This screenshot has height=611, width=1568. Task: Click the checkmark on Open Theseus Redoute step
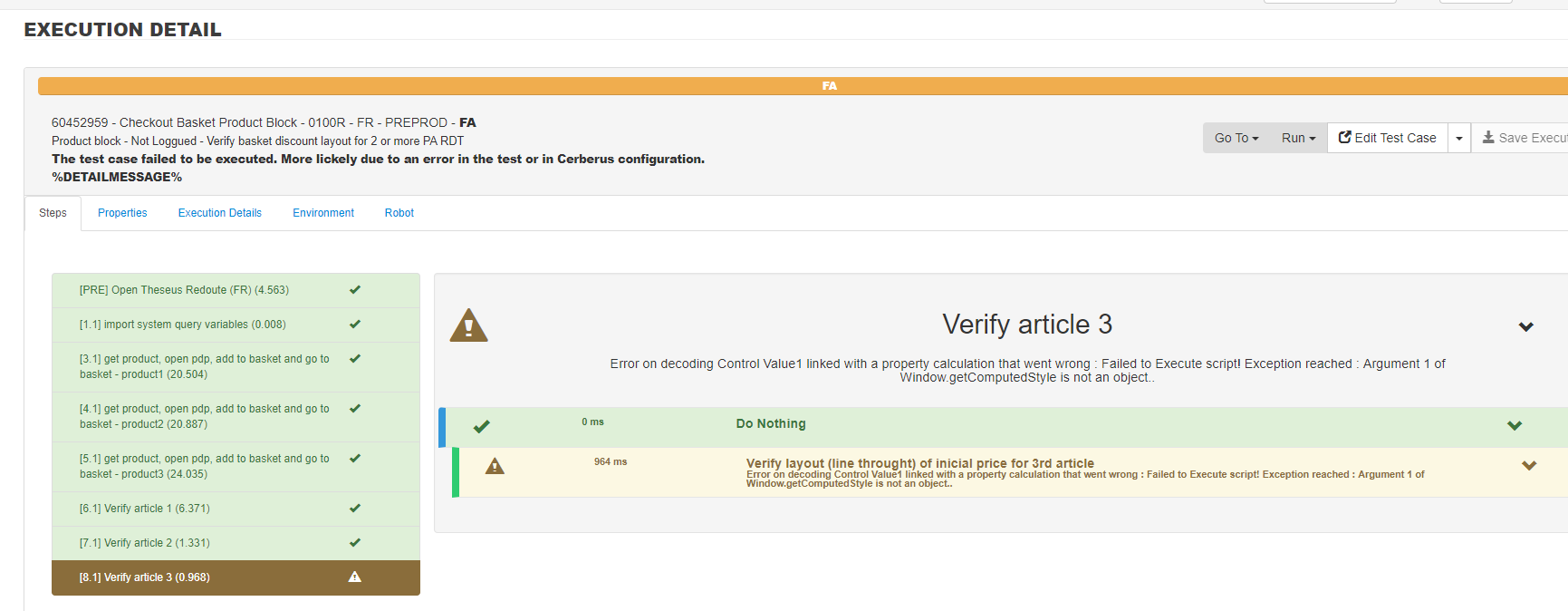tap(355, 290)
